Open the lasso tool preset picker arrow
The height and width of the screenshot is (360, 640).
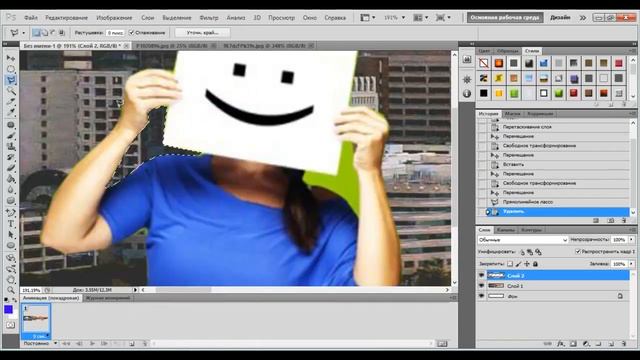coord(23,33)
